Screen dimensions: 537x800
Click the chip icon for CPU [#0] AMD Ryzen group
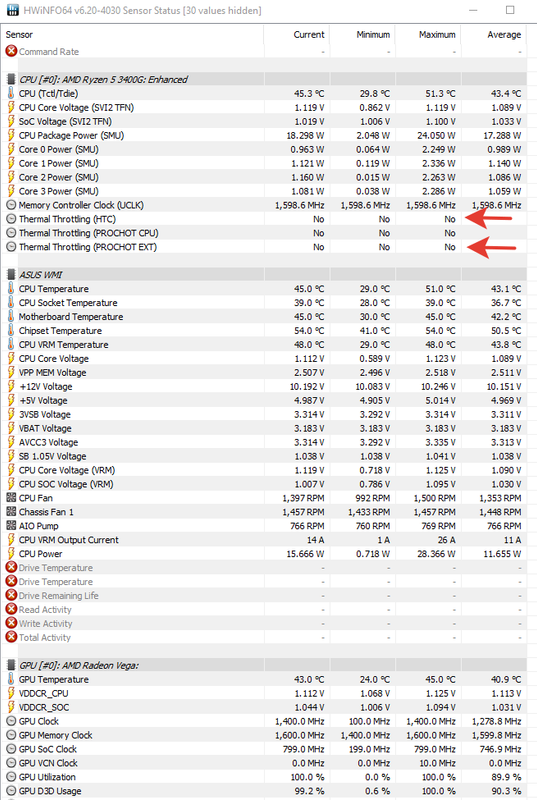click(x=11, y=79)
